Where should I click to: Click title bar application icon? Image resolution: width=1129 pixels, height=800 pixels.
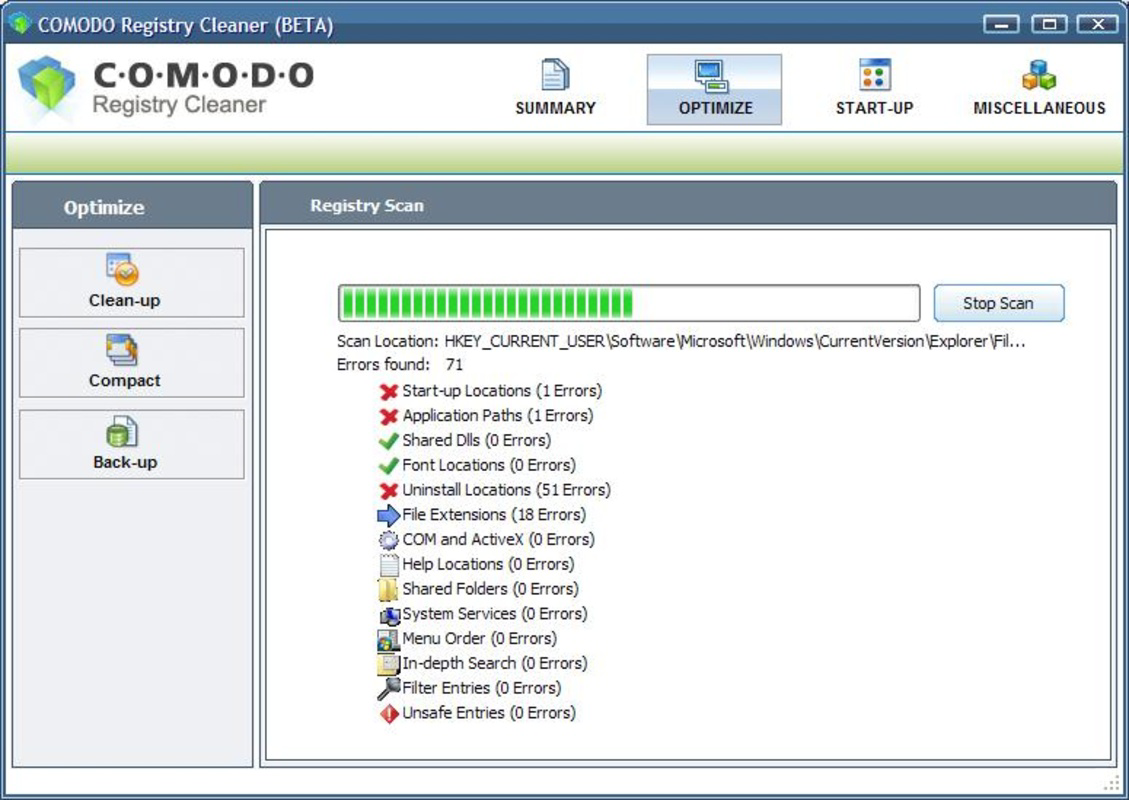(19, 23)
